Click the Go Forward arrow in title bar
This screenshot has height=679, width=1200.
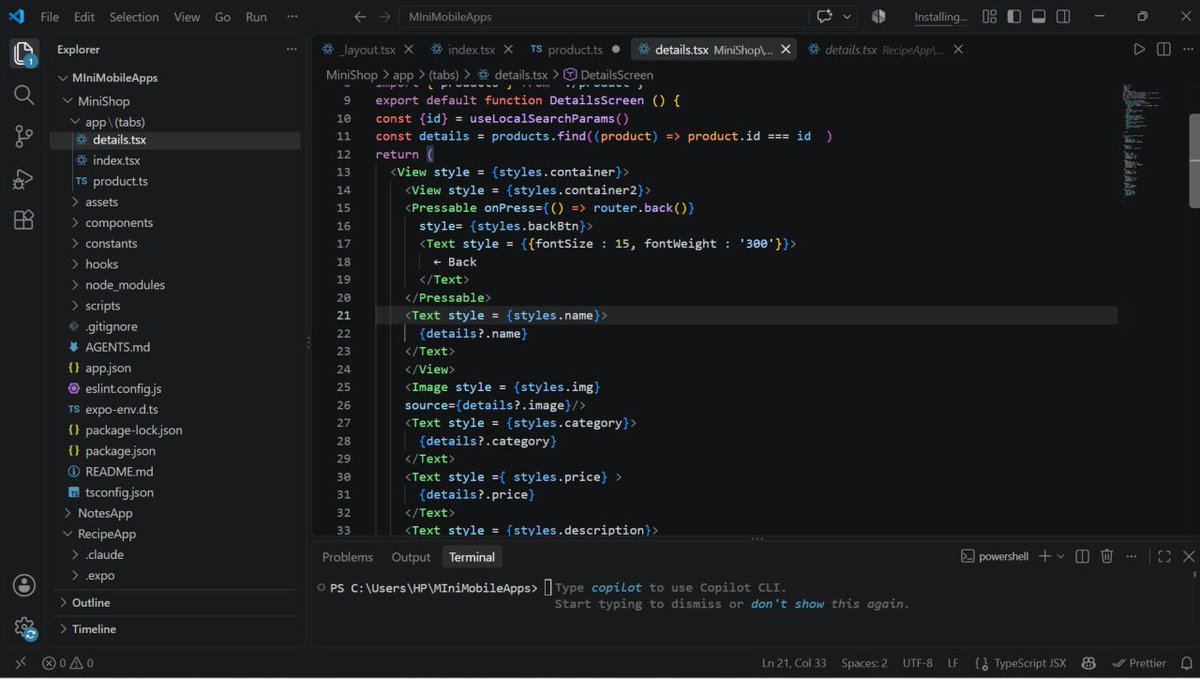click(x=385, y=17)
